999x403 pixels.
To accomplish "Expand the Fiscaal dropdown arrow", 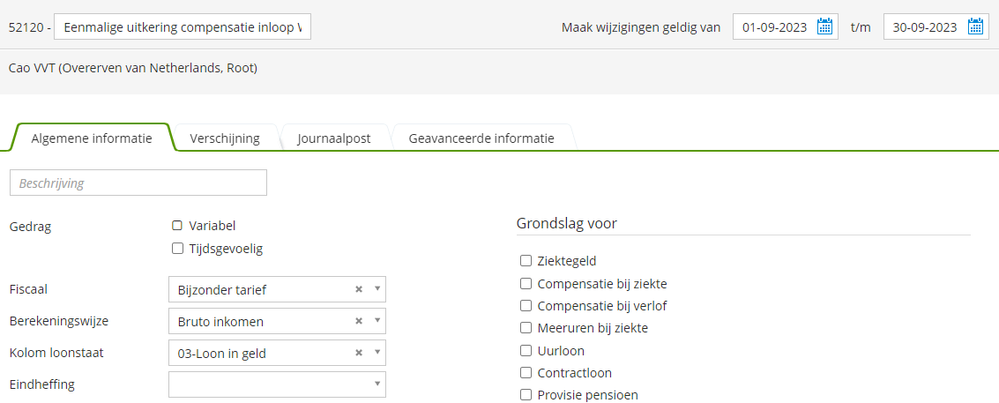I will click(x=377, y=290).
